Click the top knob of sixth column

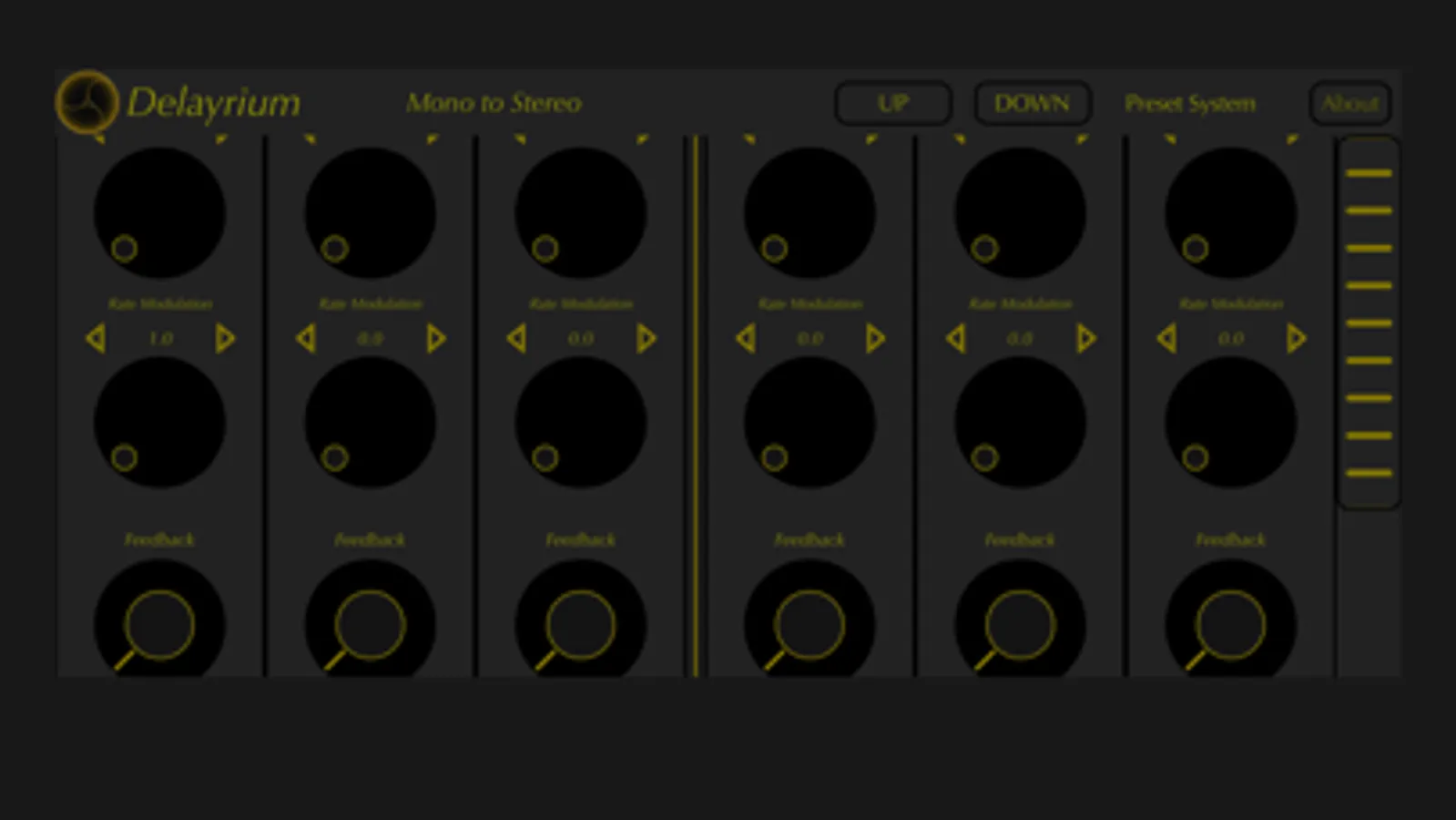(x=1230, y=213)
